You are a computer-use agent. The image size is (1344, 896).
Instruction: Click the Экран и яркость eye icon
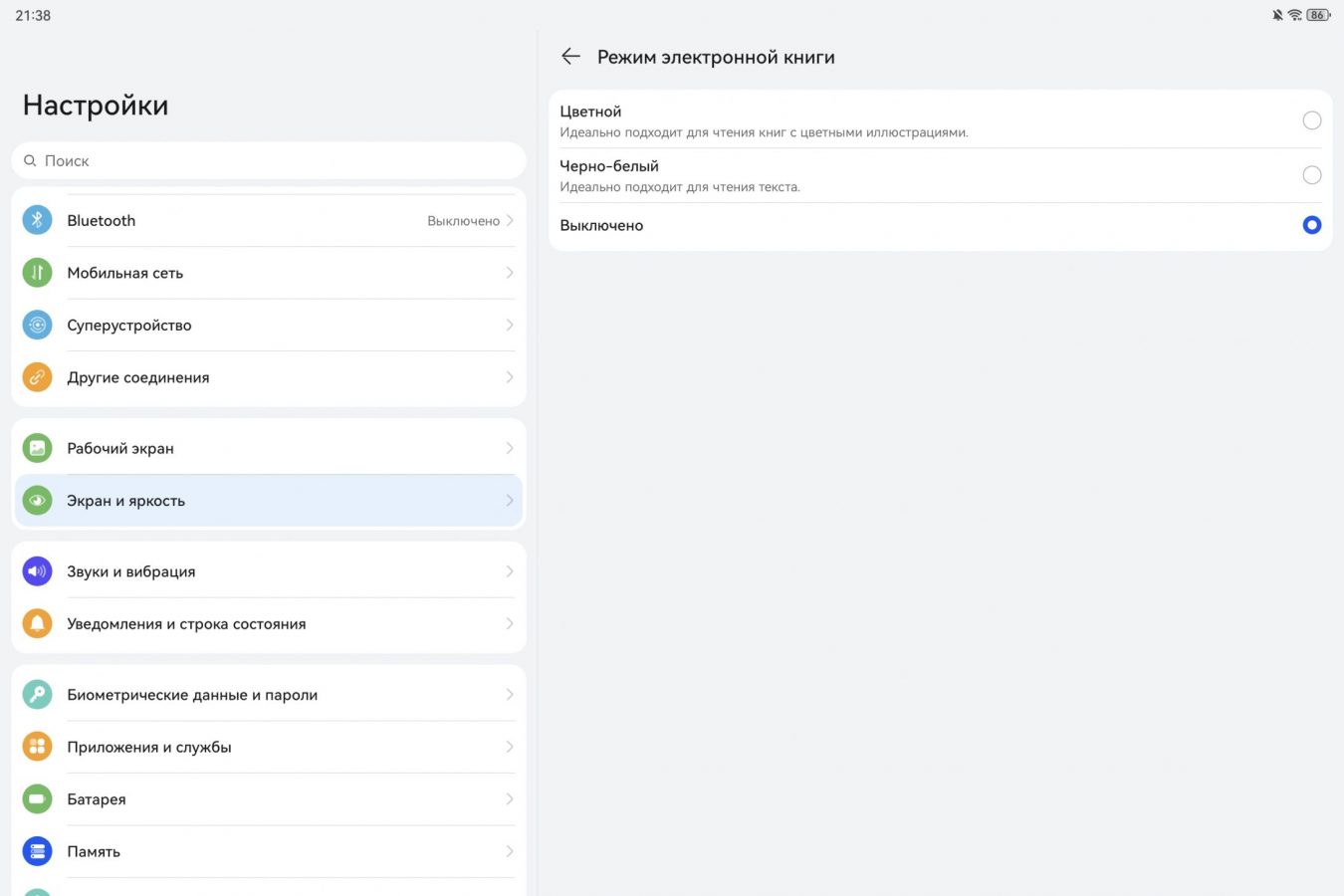tap(37, 501)
